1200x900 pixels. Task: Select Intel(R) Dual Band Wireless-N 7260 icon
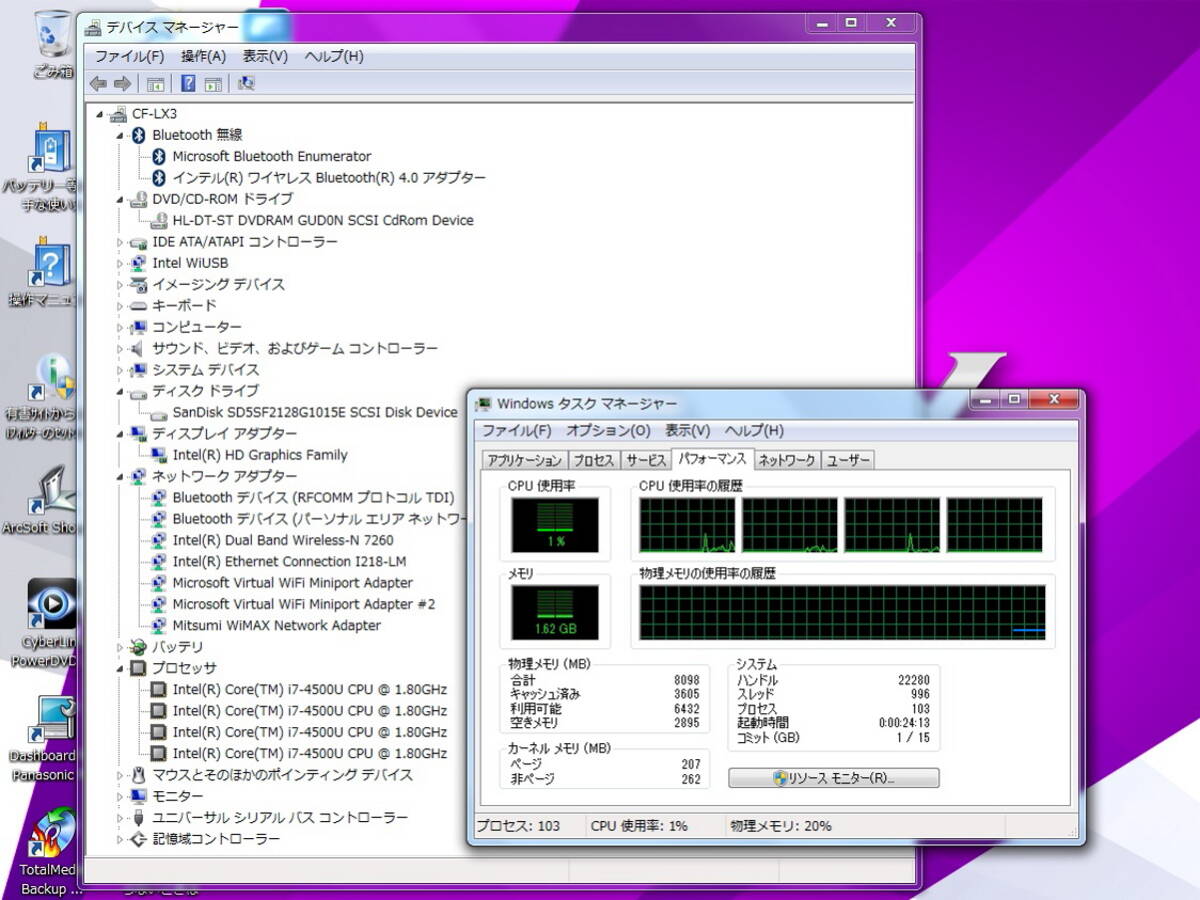158,540
